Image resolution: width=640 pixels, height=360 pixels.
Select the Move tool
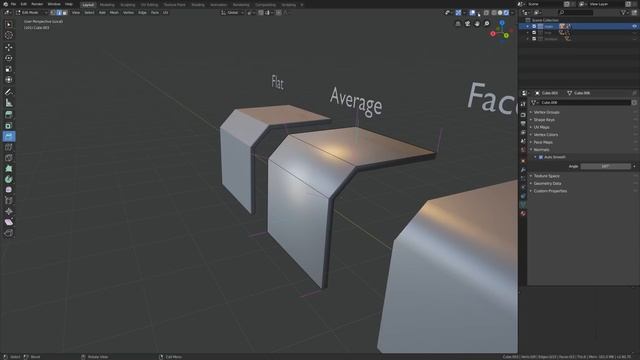click(x=9, y=47)
